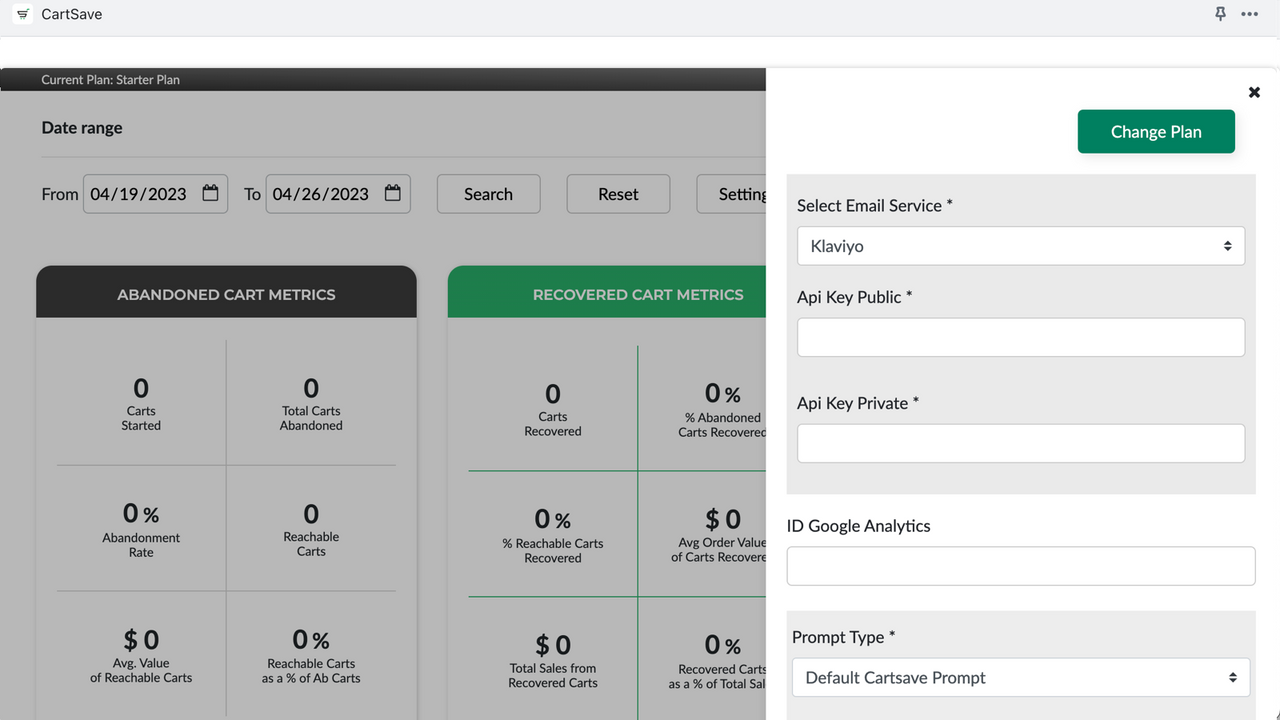Click the Current Plan: Starter Plan banner
1280x720 pixels.
110,79
